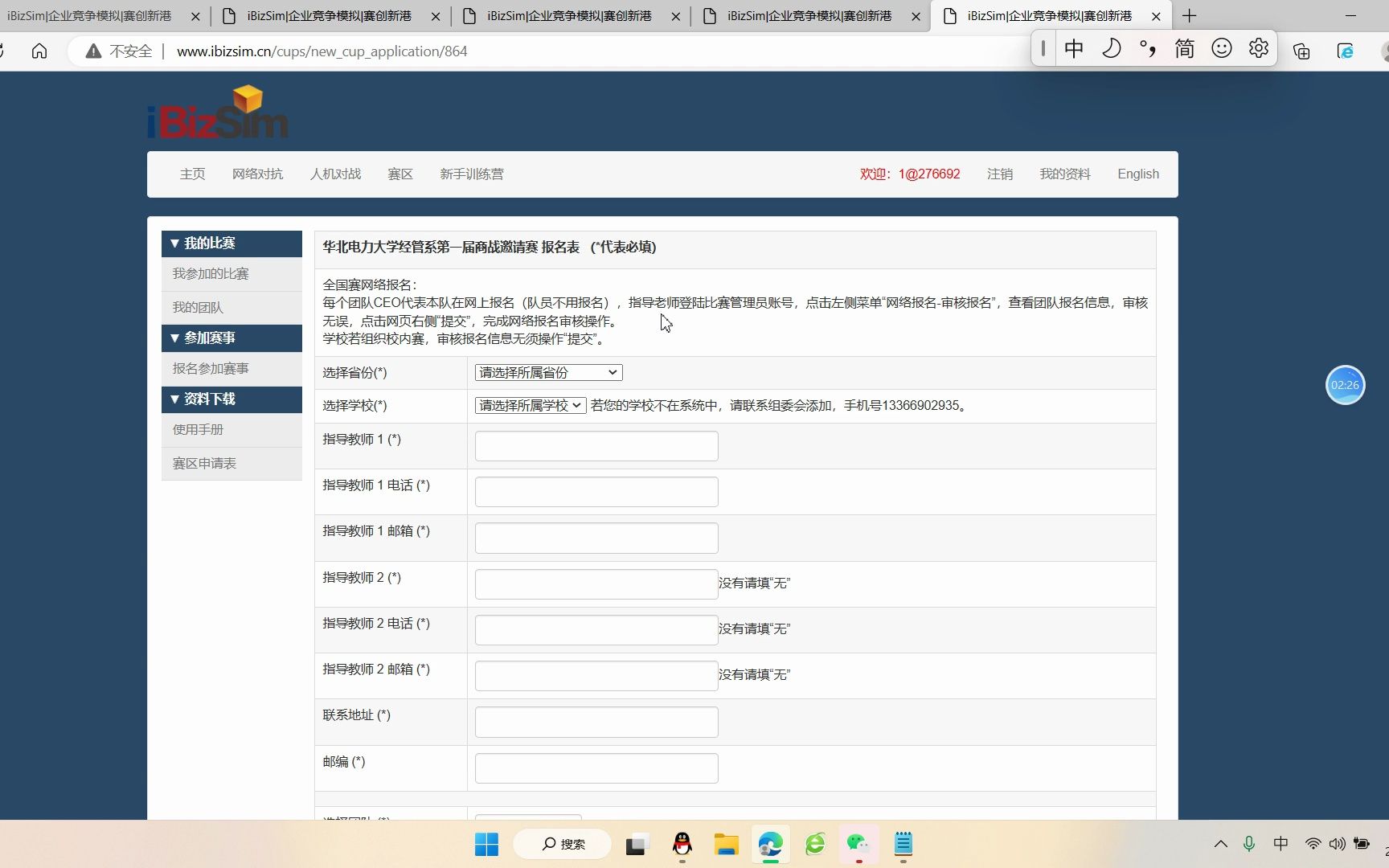Open the Task View taskbar icon
The image size is (1389, 868).
(x=636, y=845)
